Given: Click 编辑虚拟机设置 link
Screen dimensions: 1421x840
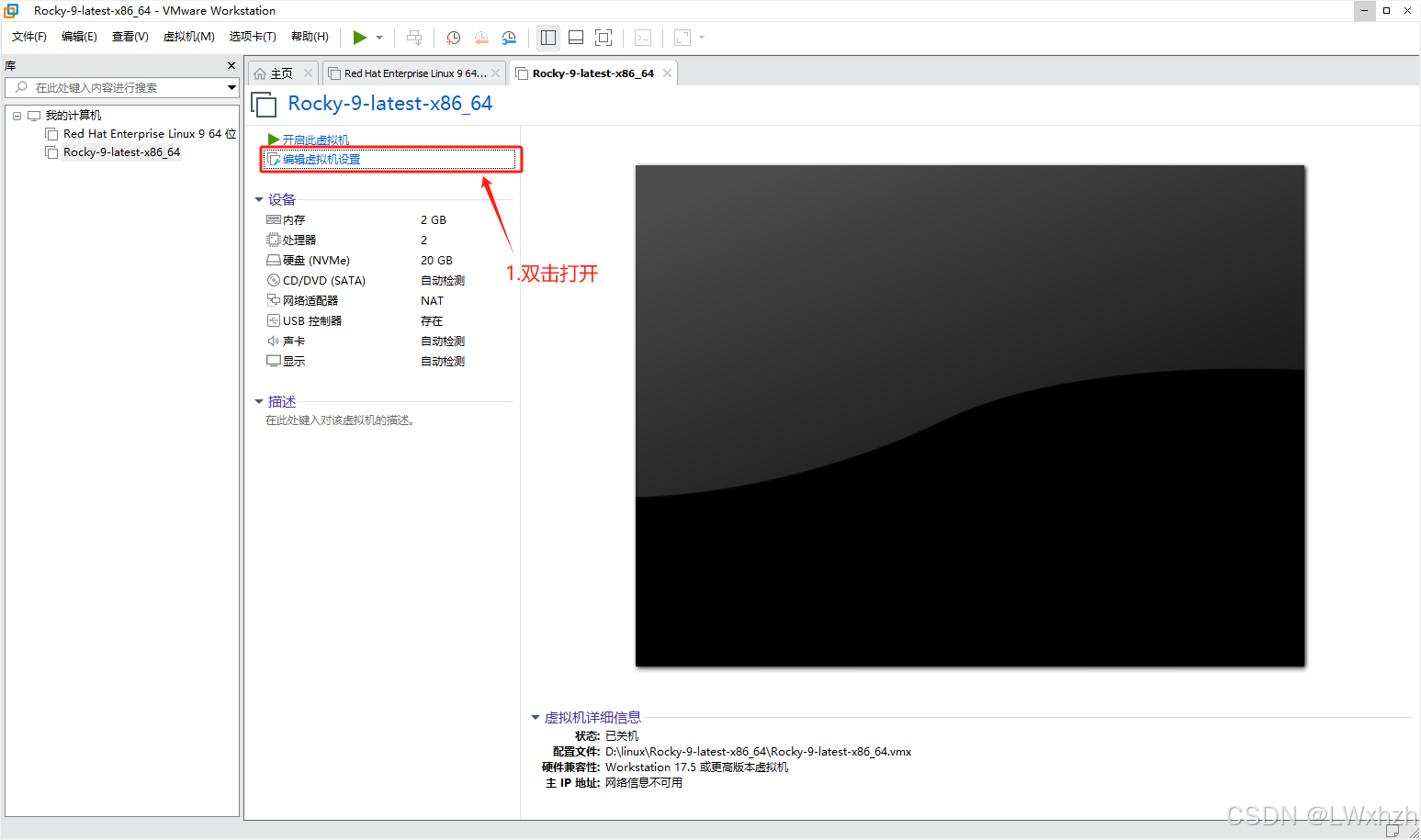Looking at the screenshot, I should click(321, 160).
